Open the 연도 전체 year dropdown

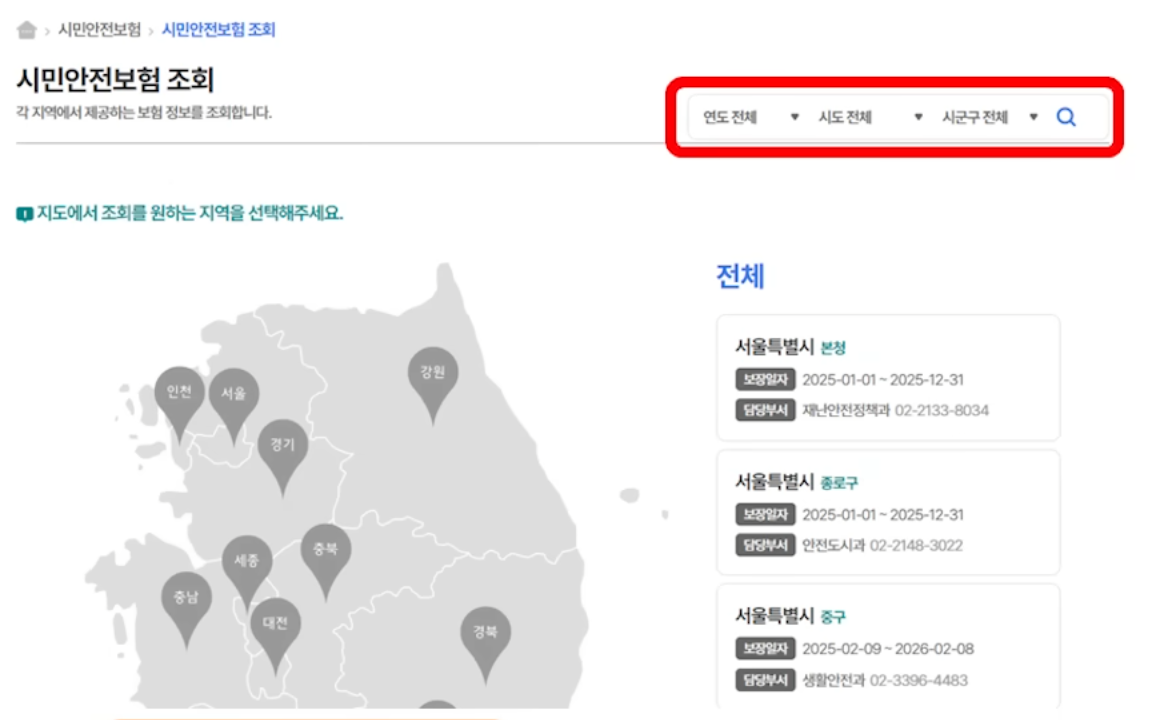pos(751,117)
